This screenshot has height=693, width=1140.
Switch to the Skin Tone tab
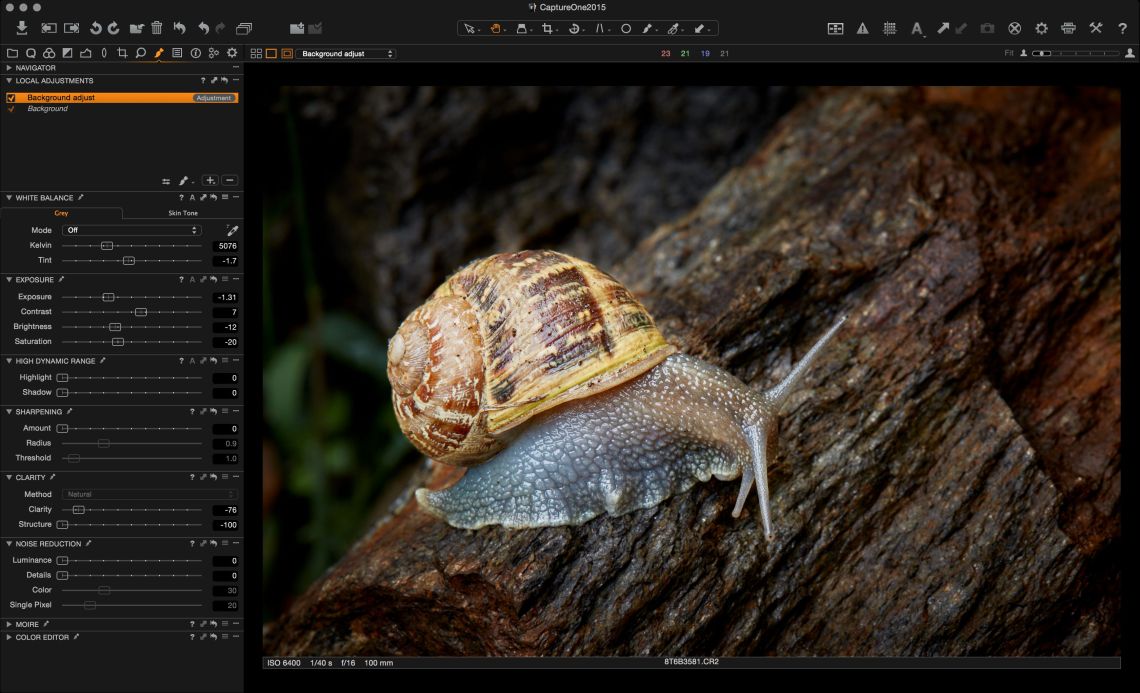(x=182, y=213)
